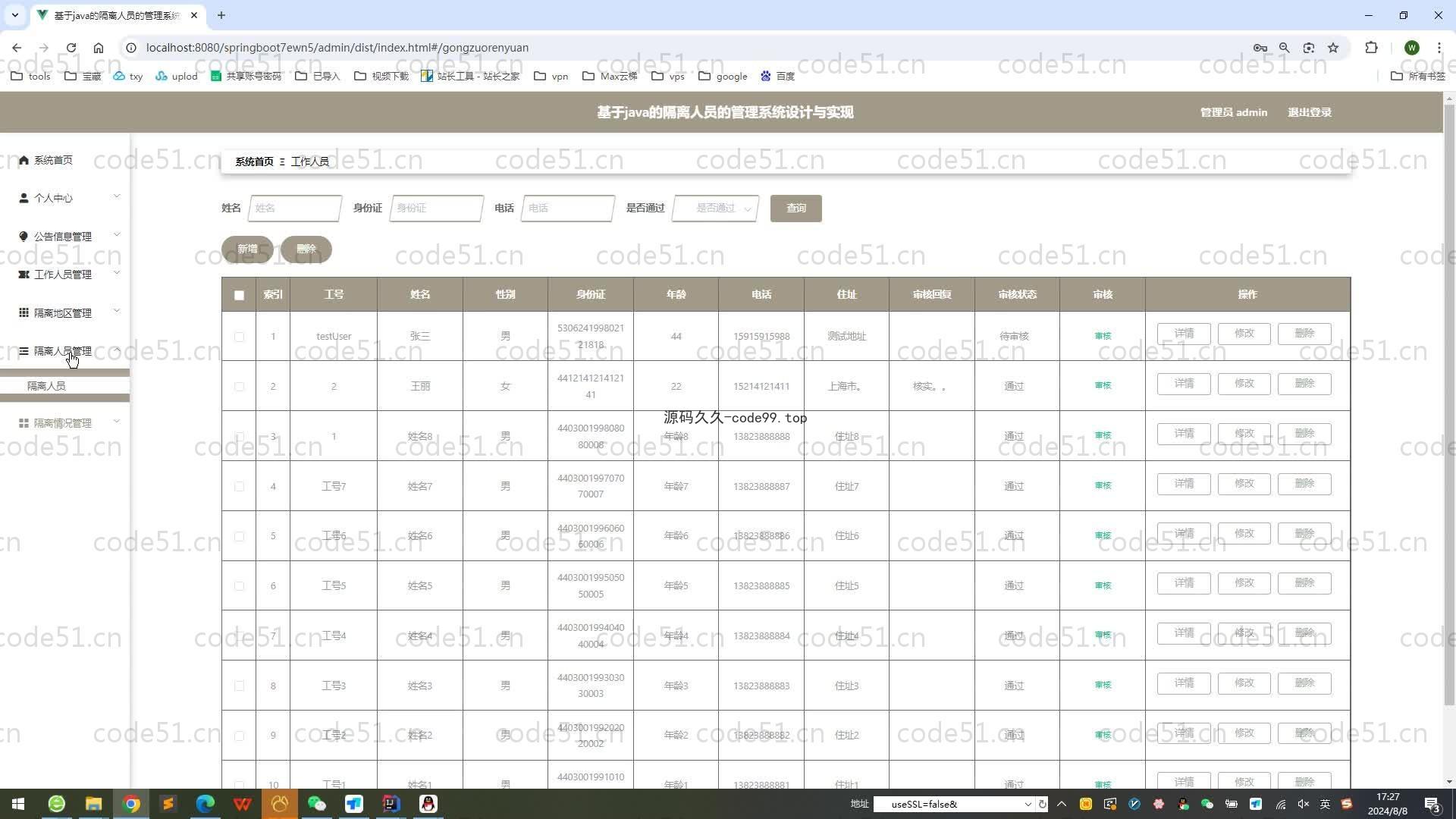Click the 新增 add button
The height and width of the screenshot is (819, 1456).
point(247,249)
